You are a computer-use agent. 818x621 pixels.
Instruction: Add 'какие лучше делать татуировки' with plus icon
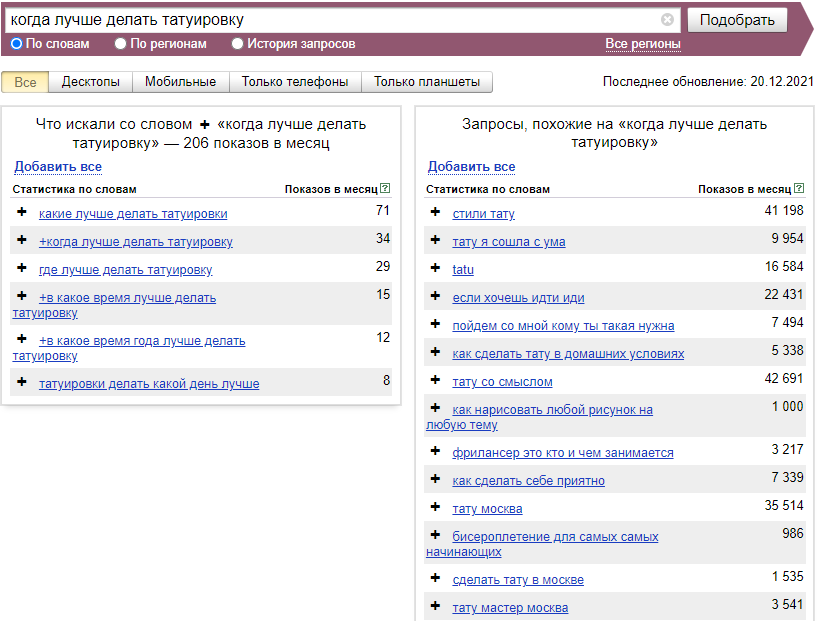[x=22, y=211]
